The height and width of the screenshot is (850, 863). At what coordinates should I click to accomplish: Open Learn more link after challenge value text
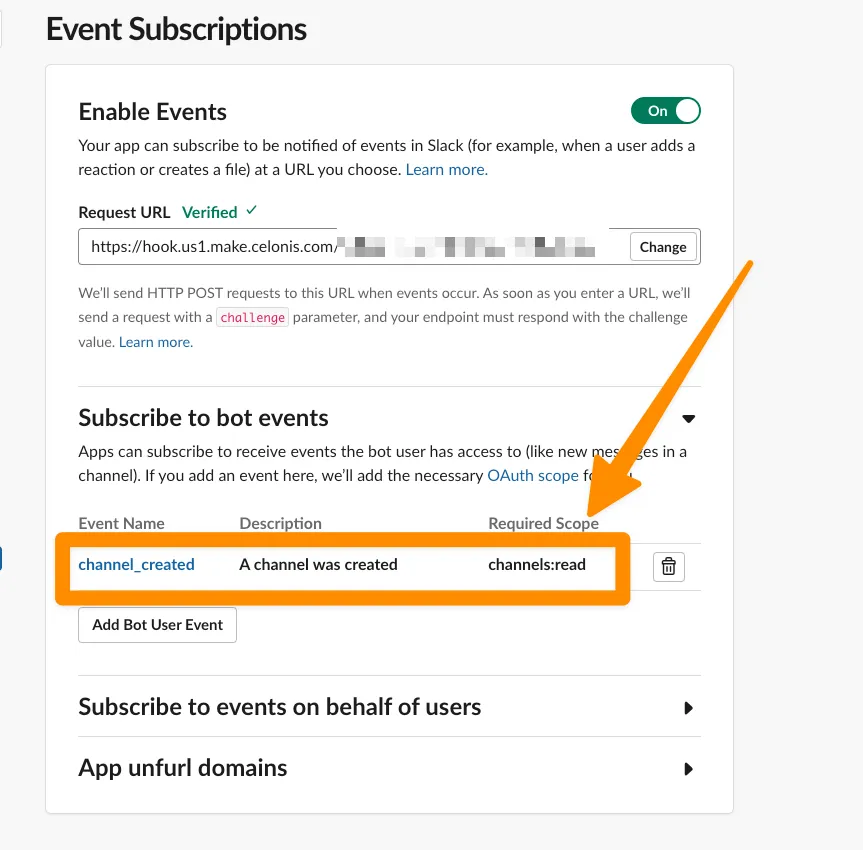(x=156, y=342)
